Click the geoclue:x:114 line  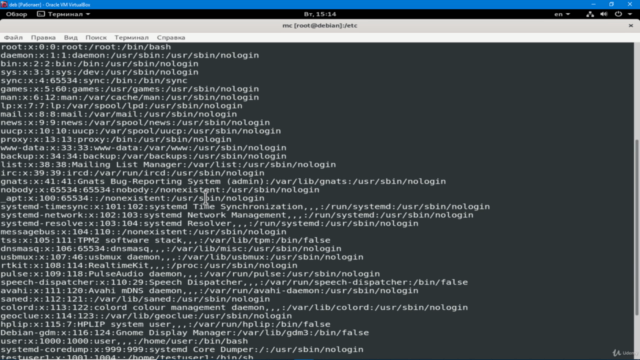click(146, 316)
